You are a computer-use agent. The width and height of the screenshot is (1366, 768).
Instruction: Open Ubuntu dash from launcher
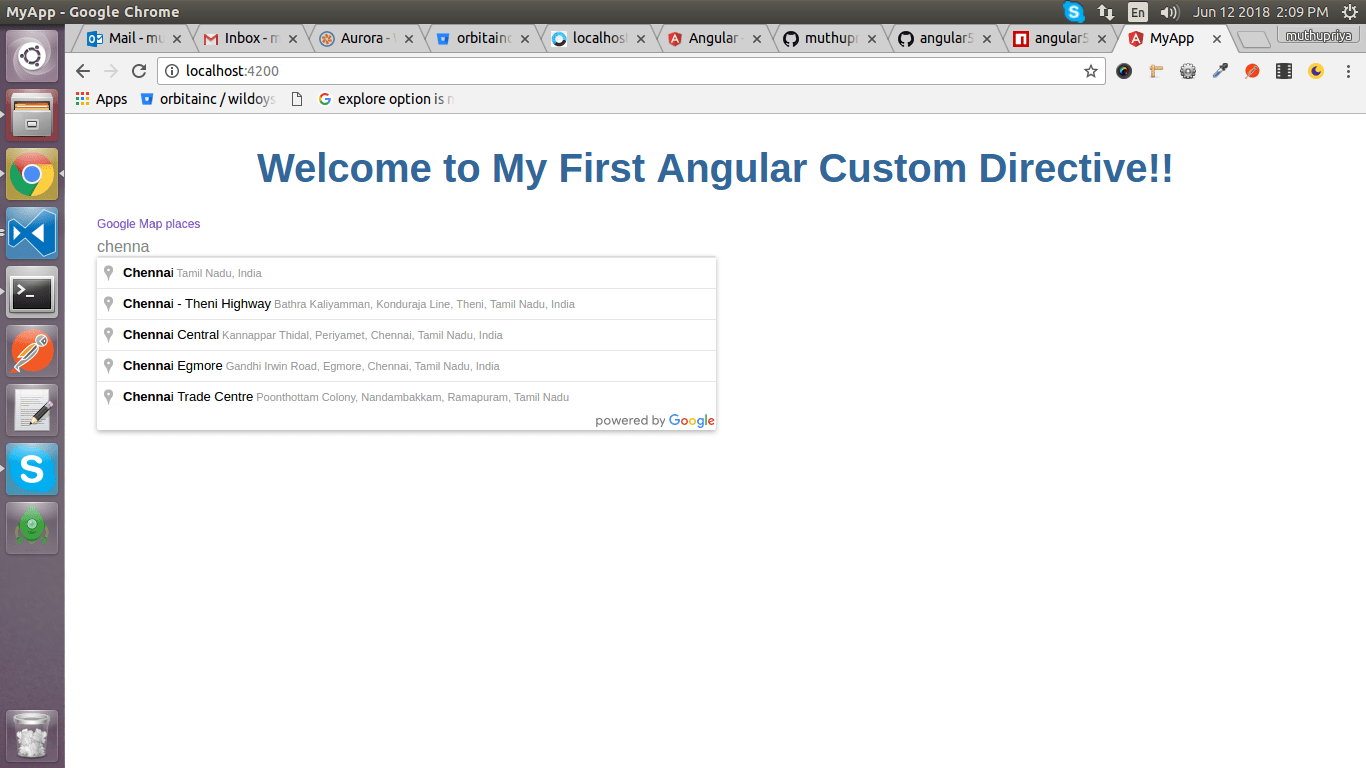pyautogui.click(x=32, y=57)
